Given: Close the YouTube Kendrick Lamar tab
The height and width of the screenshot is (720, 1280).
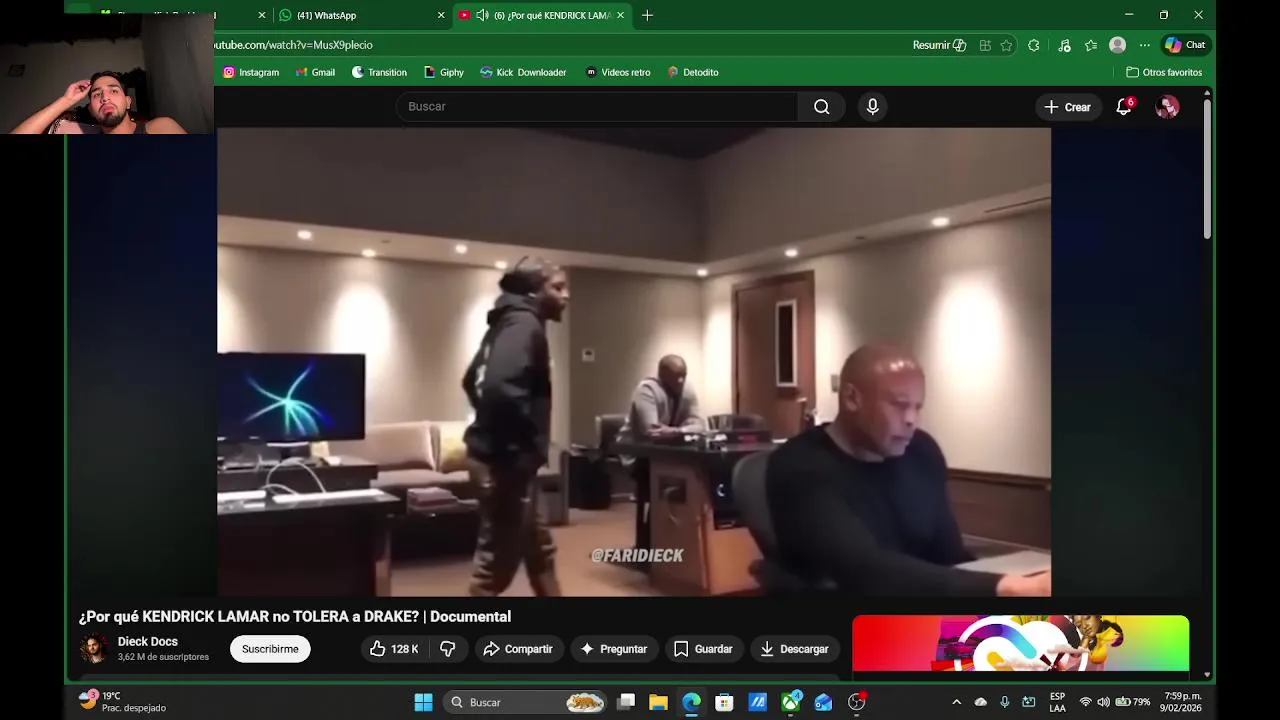Looking at the screenshot, I should [620, 15].
